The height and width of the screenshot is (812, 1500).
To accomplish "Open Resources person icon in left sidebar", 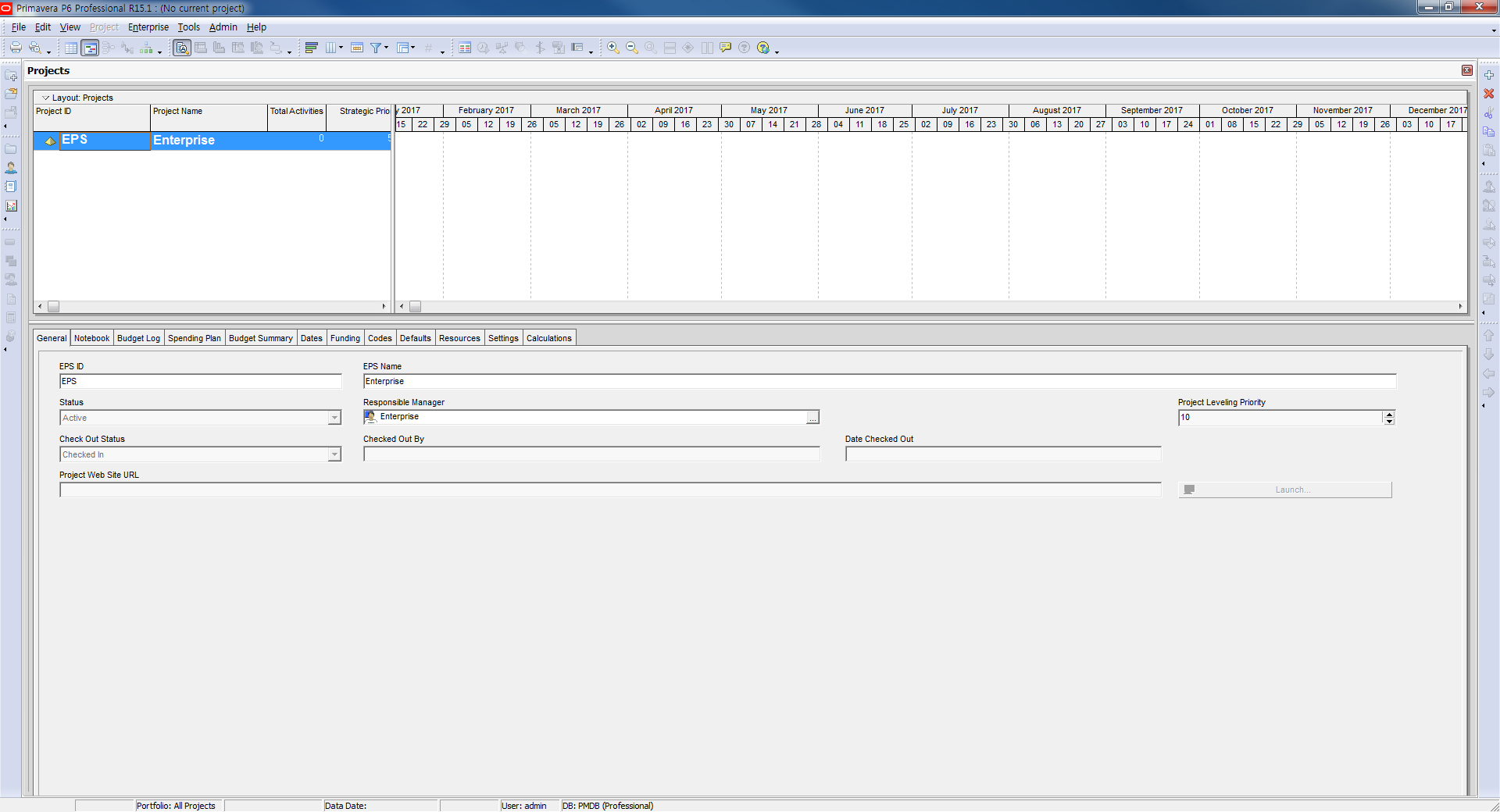I will click(11, 168).
